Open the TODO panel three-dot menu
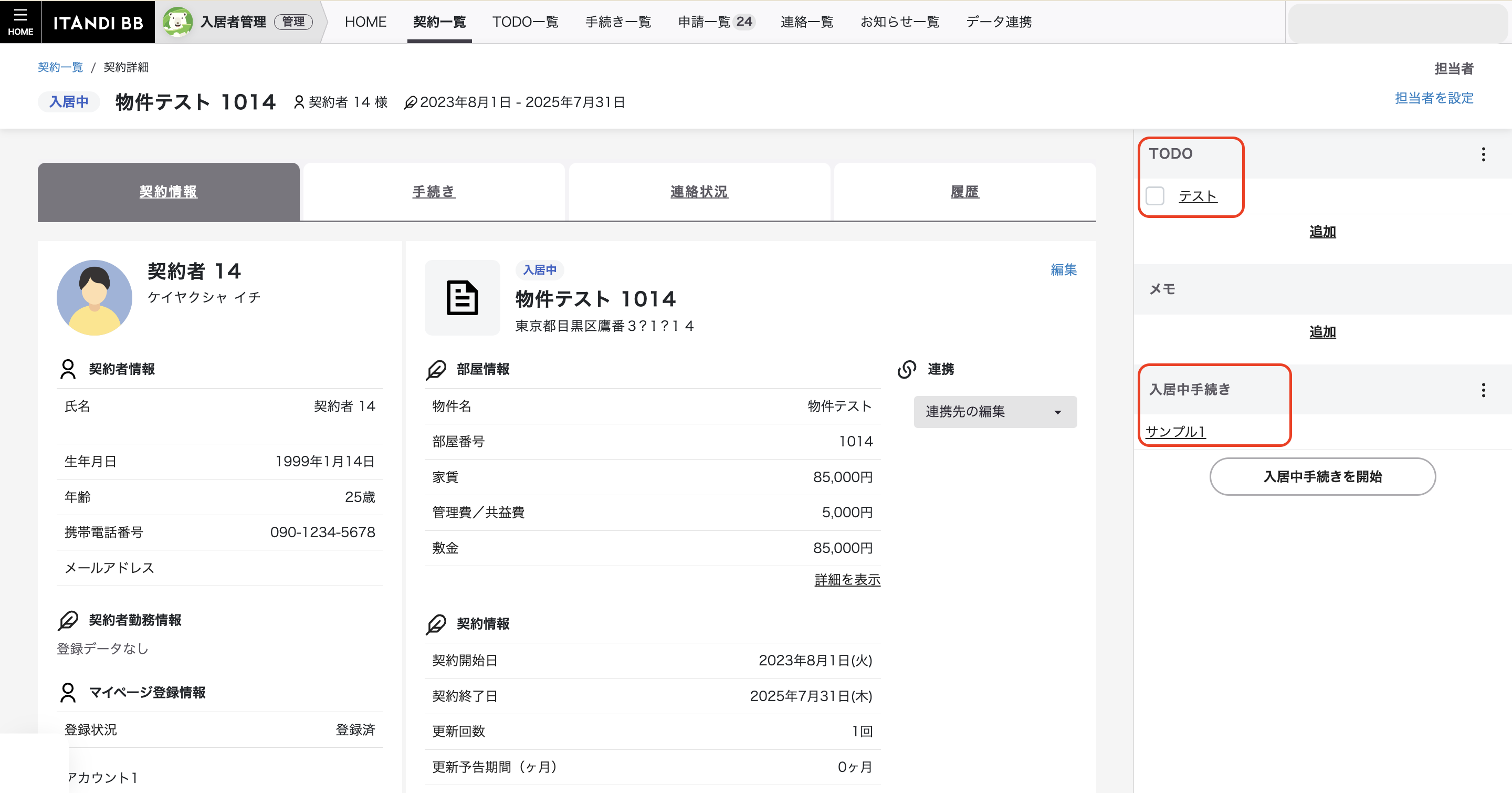This screenshot has width=1512, height=793. tap(1483, 154)
